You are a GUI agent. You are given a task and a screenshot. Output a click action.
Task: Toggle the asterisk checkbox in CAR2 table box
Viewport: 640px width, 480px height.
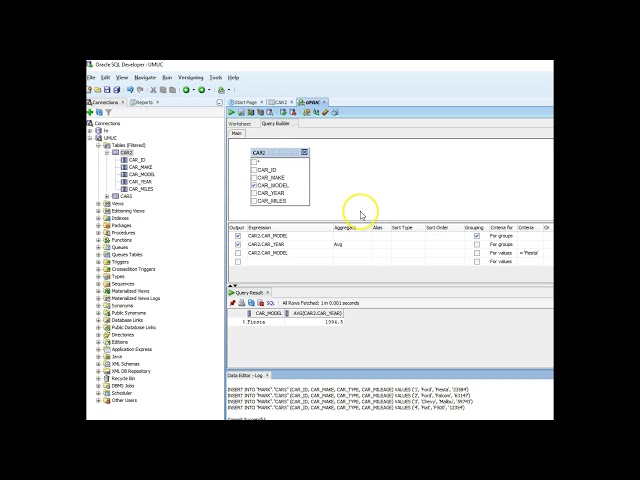[x=254, y=162]
